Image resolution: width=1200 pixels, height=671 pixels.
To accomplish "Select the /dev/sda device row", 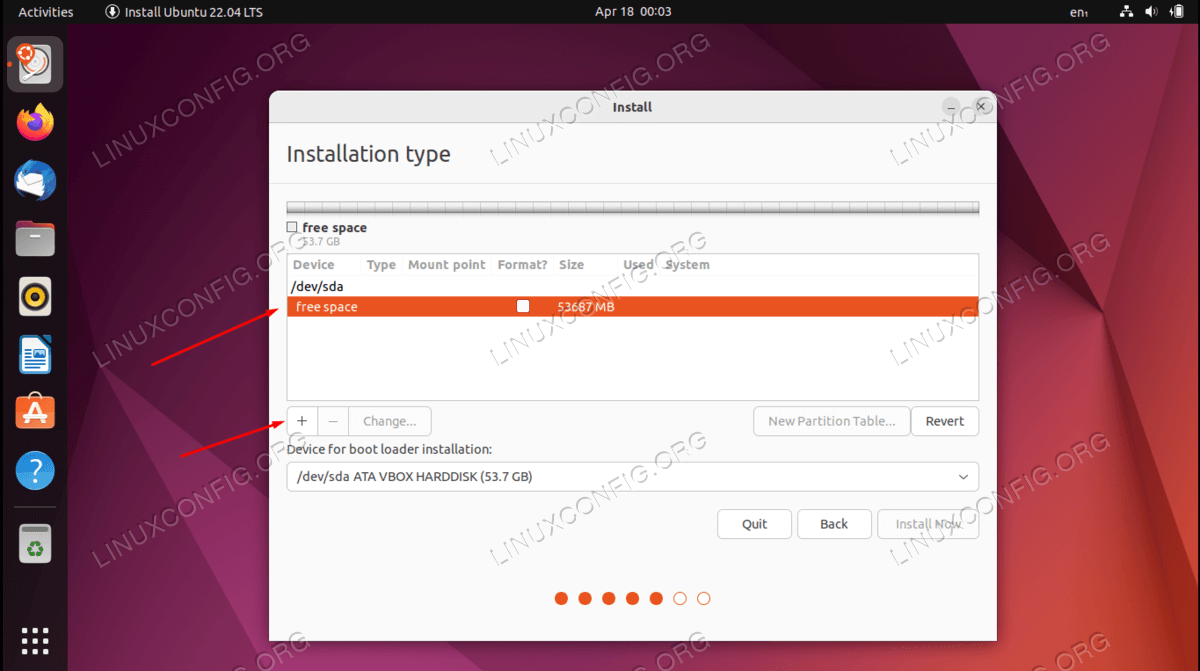I will [x=633, y=287].
